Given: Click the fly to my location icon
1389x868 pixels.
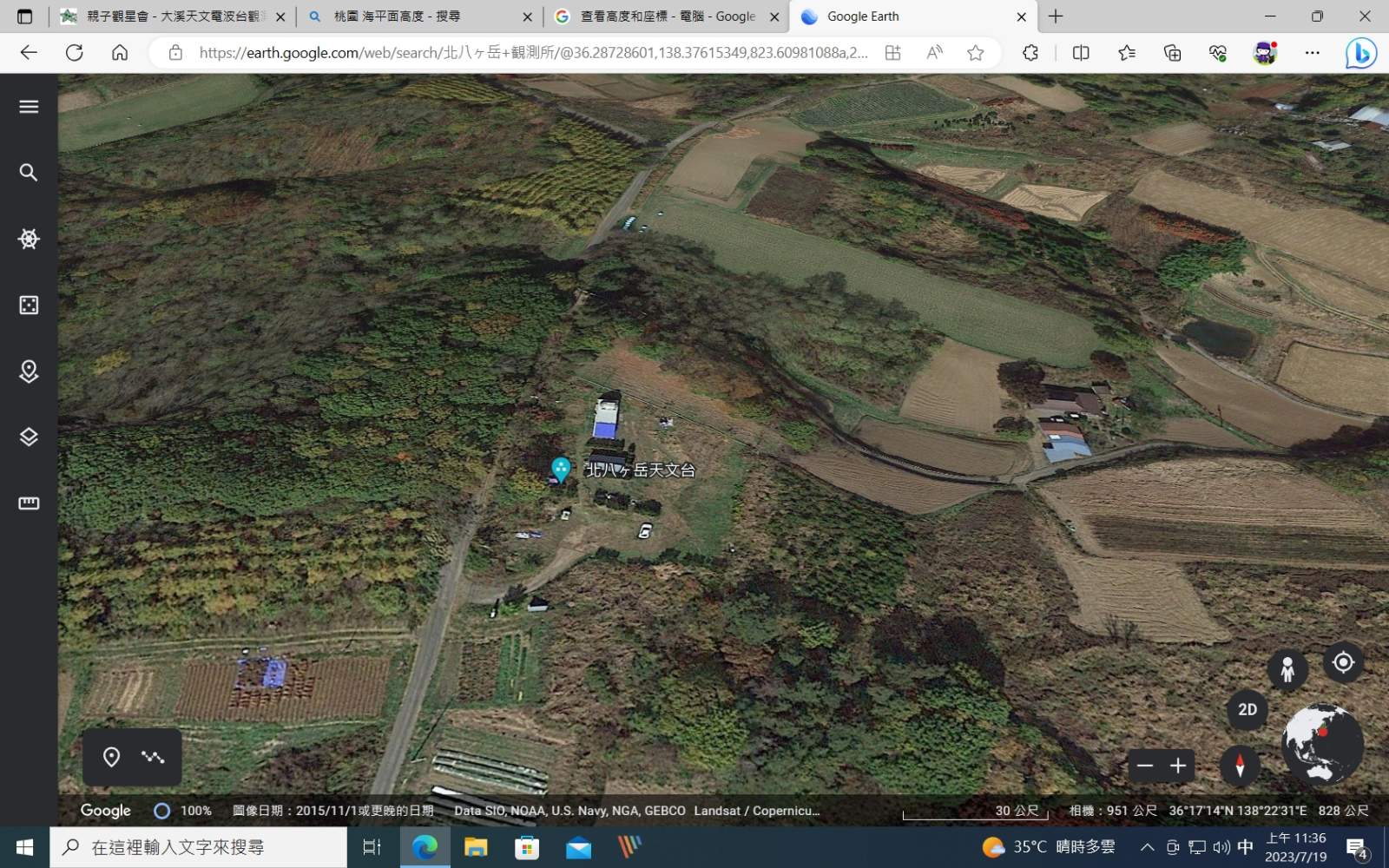Looking at the screenshot, I should point(1343,663).
